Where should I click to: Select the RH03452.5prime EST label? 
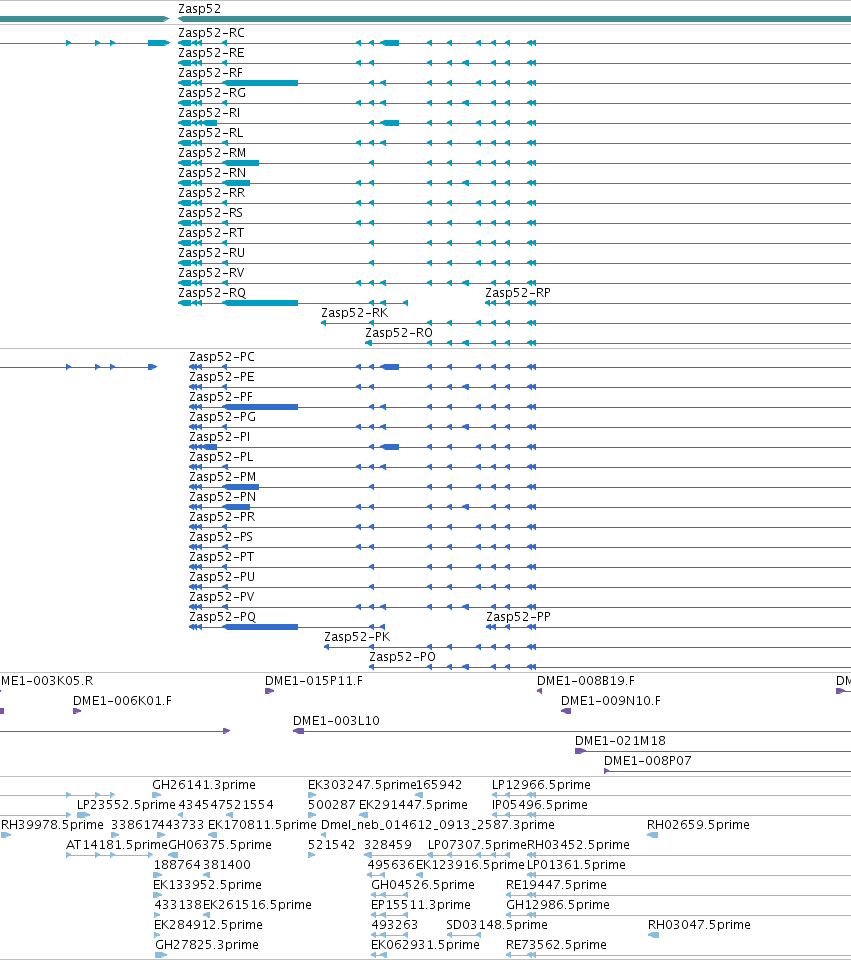579,845
